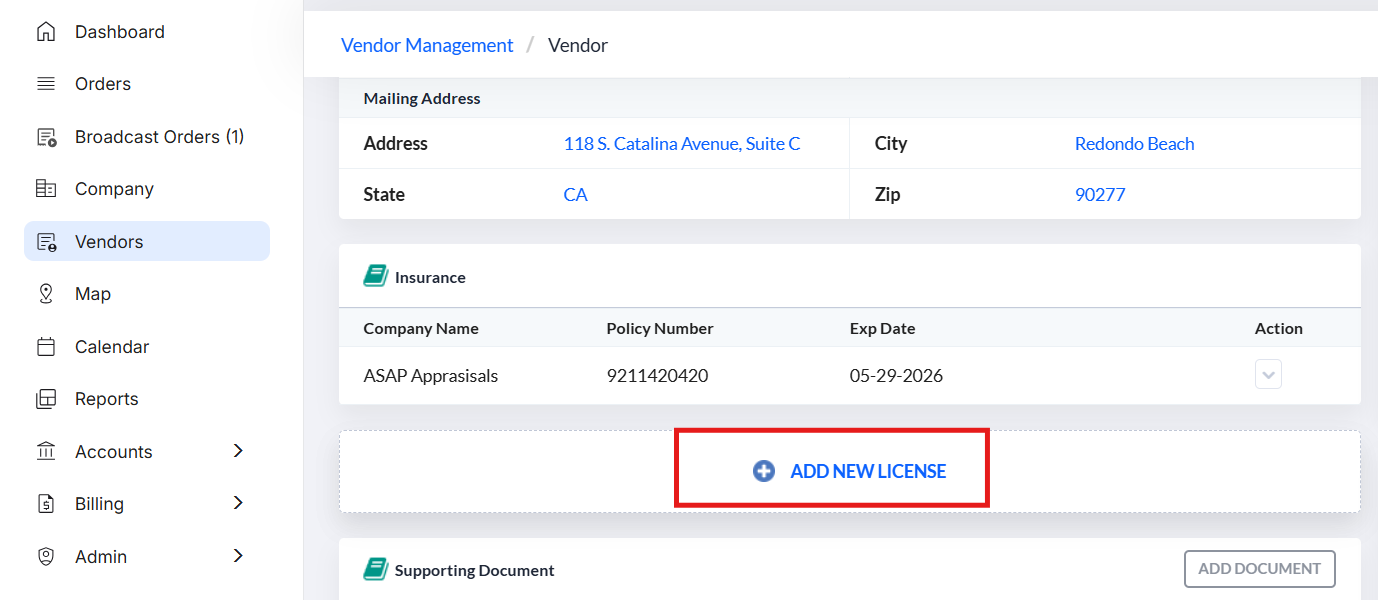Click the ADD DOCUMENT button
This screenshot has width=1378, height=600.
1259,568
